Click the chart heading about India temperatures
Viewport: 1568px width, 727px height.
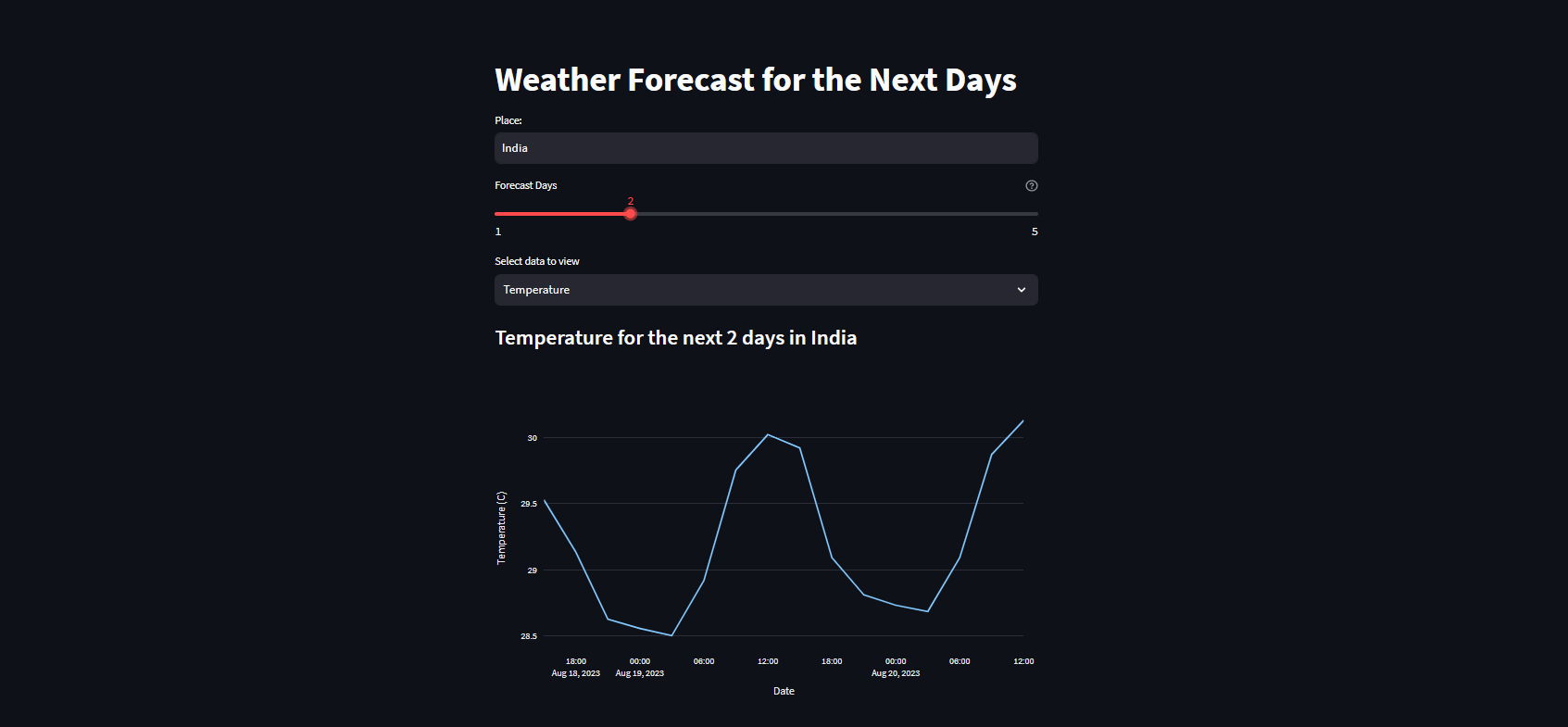point(675,337)
